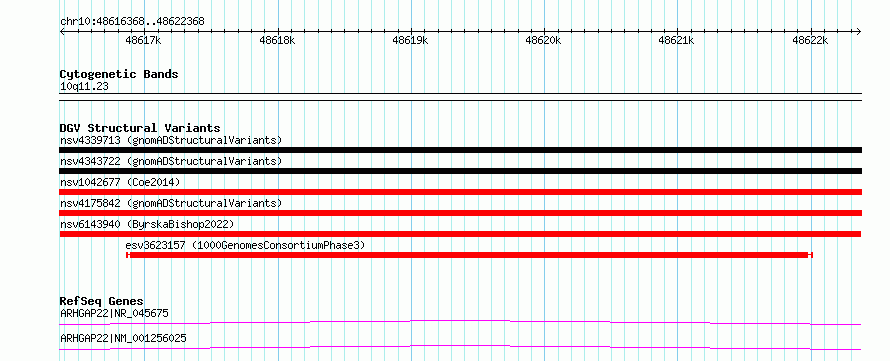Click the 10q11.23 band label
This screenshot has width=890, height=361.
coord(84,87)
